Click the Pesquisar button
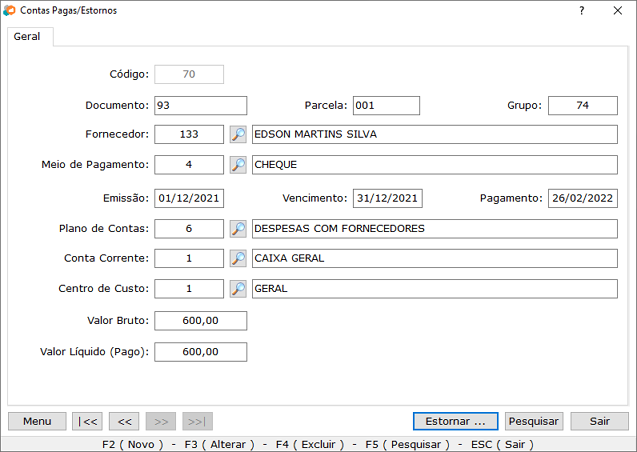 click(x=533, y=421)
